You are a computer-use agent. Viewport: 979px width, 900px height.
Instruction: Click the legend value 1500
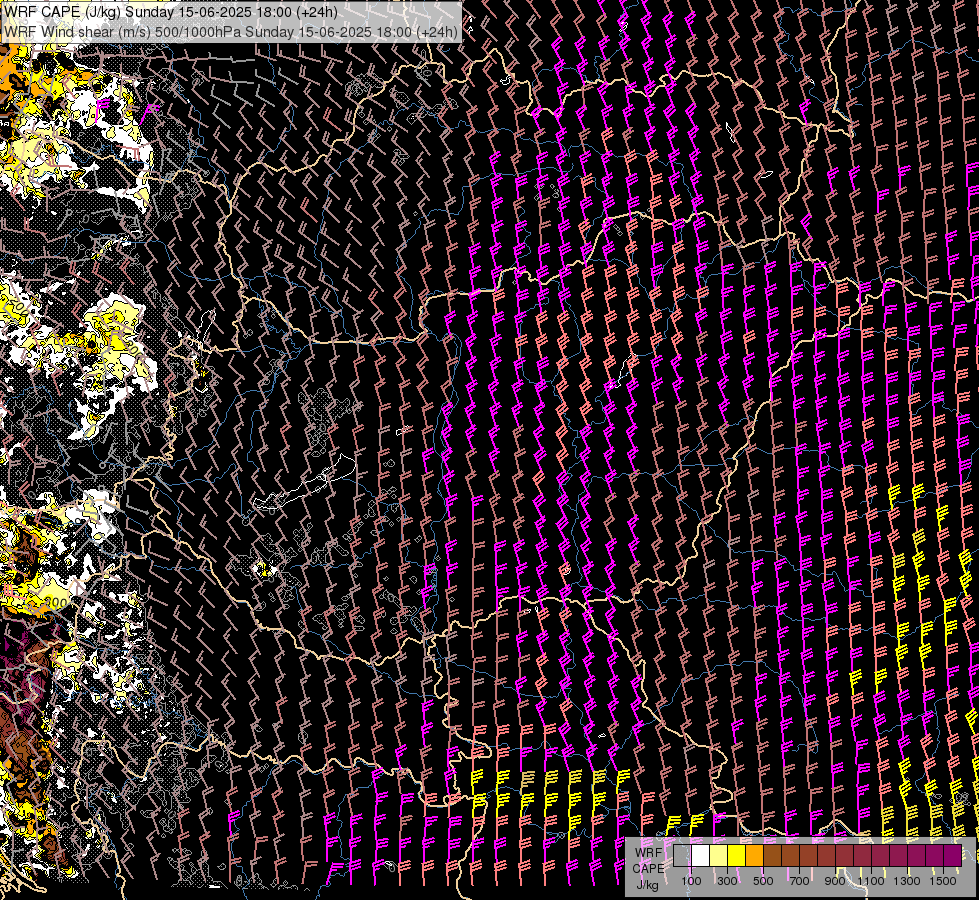coord(943,881)
